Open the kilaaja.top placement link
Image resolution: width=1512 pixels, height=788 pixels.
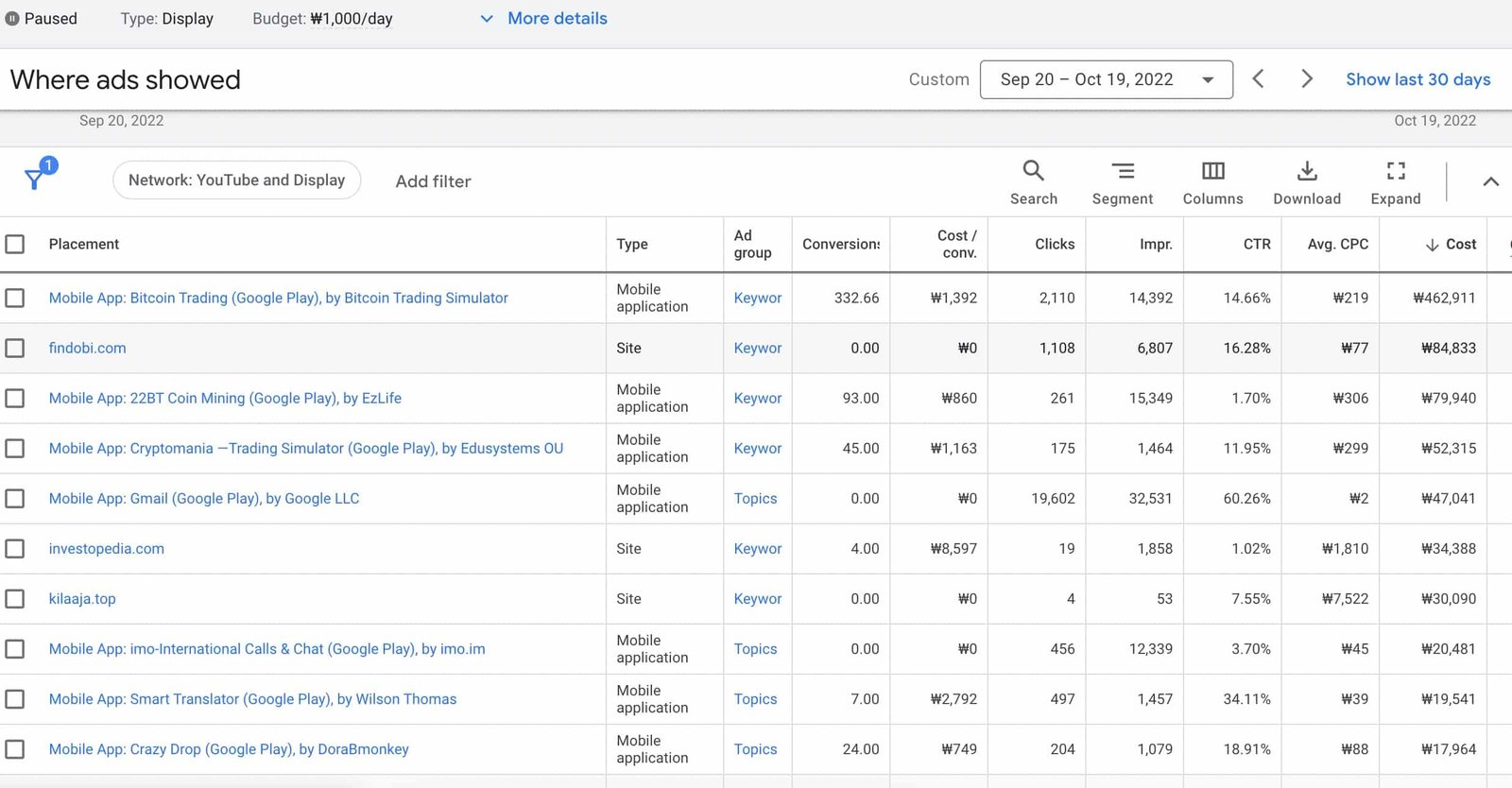click(82, 599)
